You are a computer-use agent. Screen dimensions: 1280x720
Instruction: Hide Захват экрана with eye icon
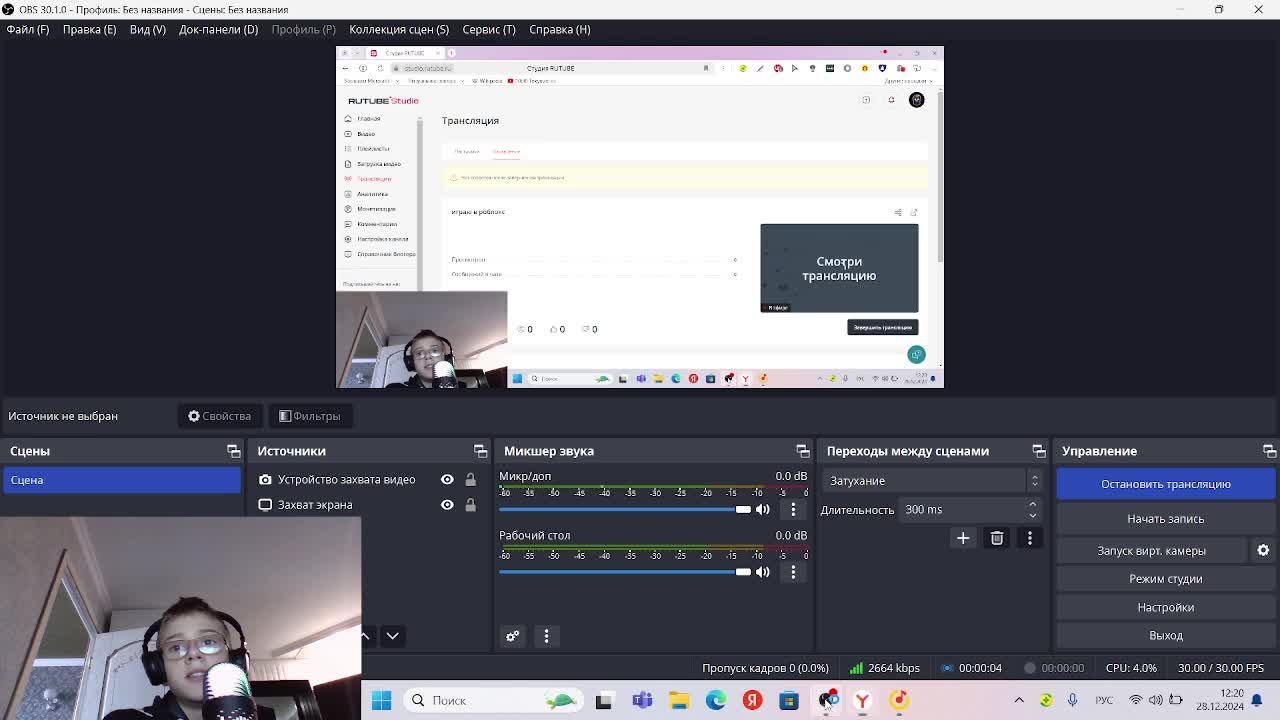(447, 505)
